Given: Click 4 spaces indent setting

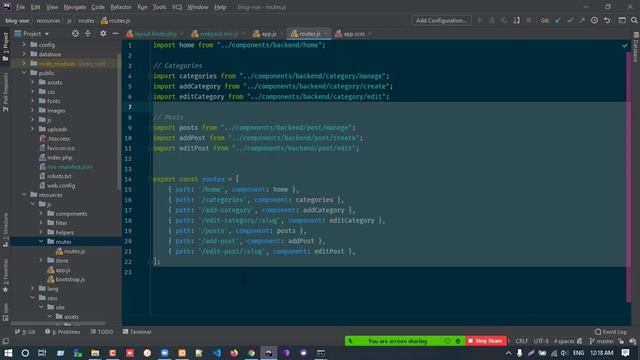Looking at the screenshot, I should pos(564,341).
